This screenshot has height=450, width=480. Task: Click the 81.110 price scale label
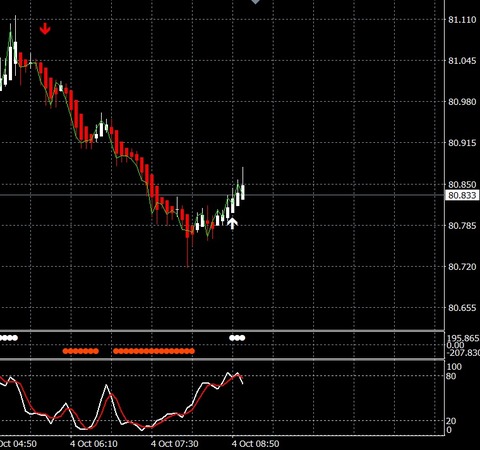pyautogui.click(x=462, y=20)
